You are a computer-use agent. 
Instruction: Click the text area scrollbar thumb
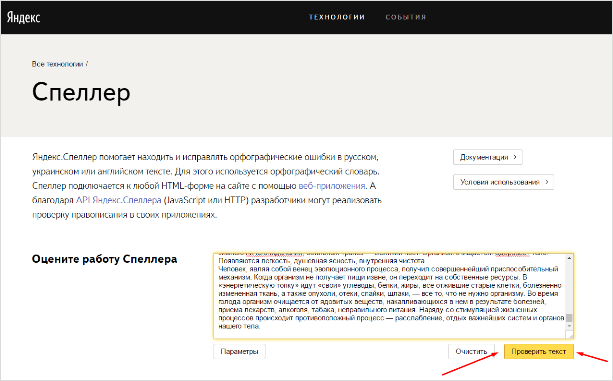point(569,318)
